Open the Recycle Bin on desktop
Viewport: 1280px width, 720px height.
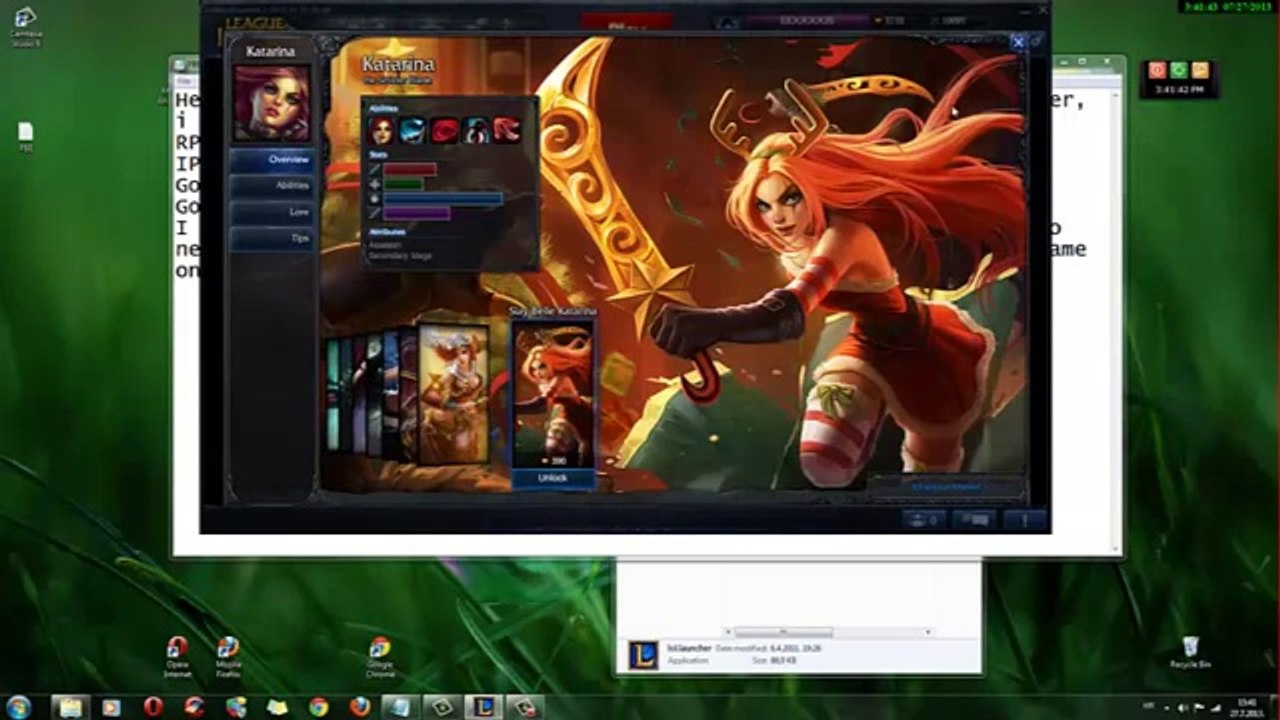1190,653
